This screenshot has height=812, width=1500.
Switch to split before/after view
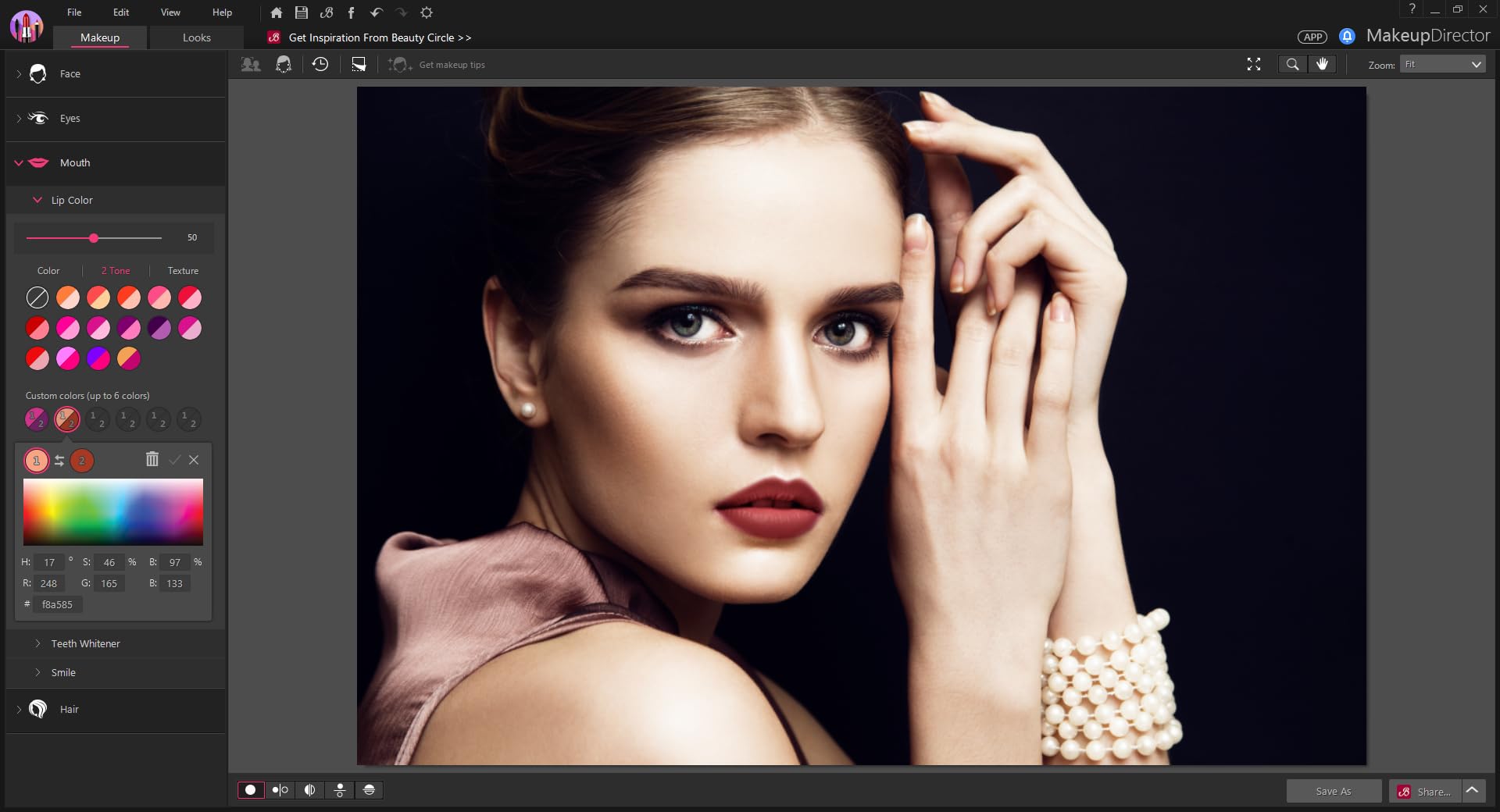(x=309, y=790)
